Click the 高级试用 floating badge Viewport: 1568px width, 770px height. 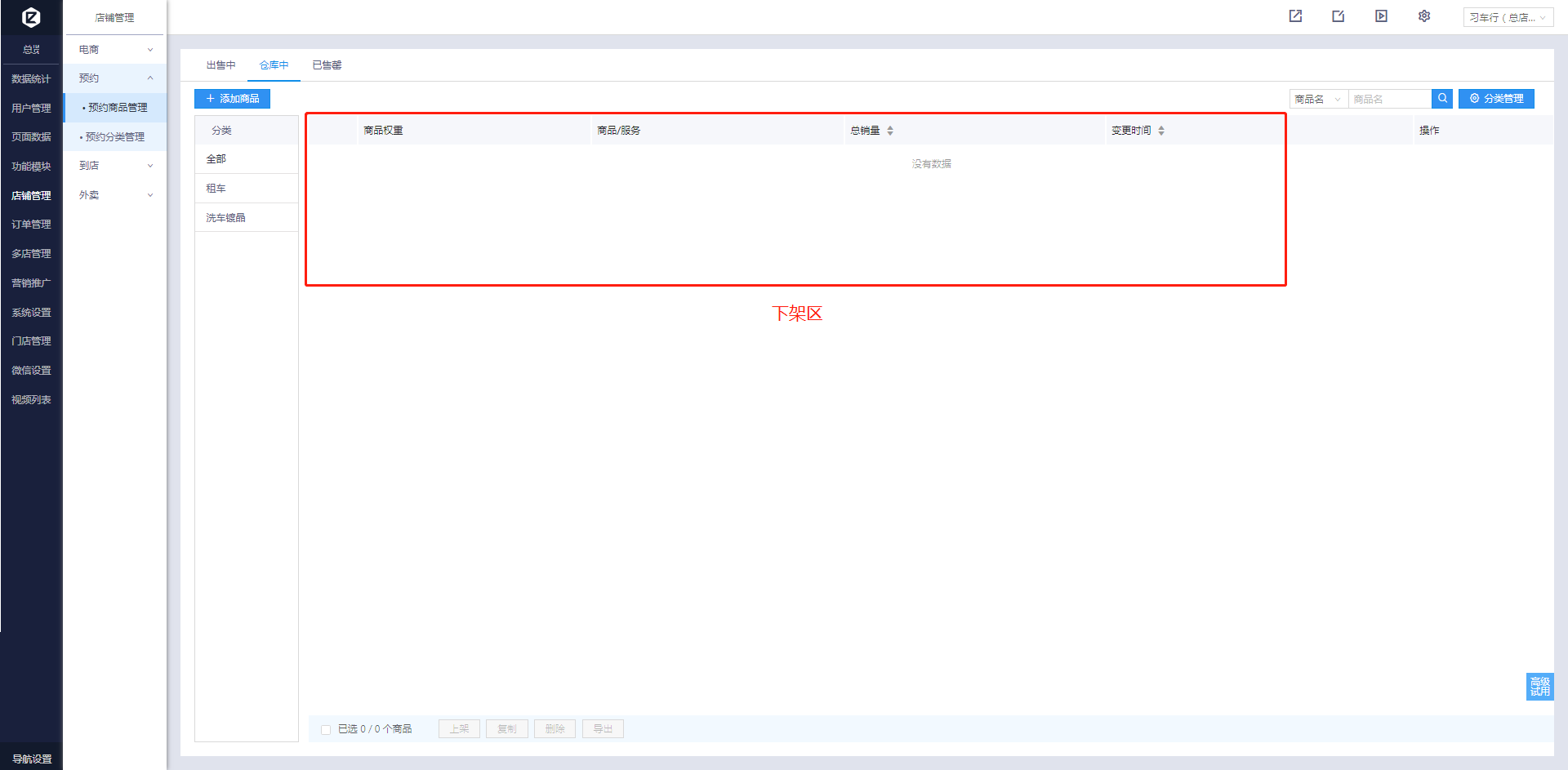click(x=1539, y=687)
